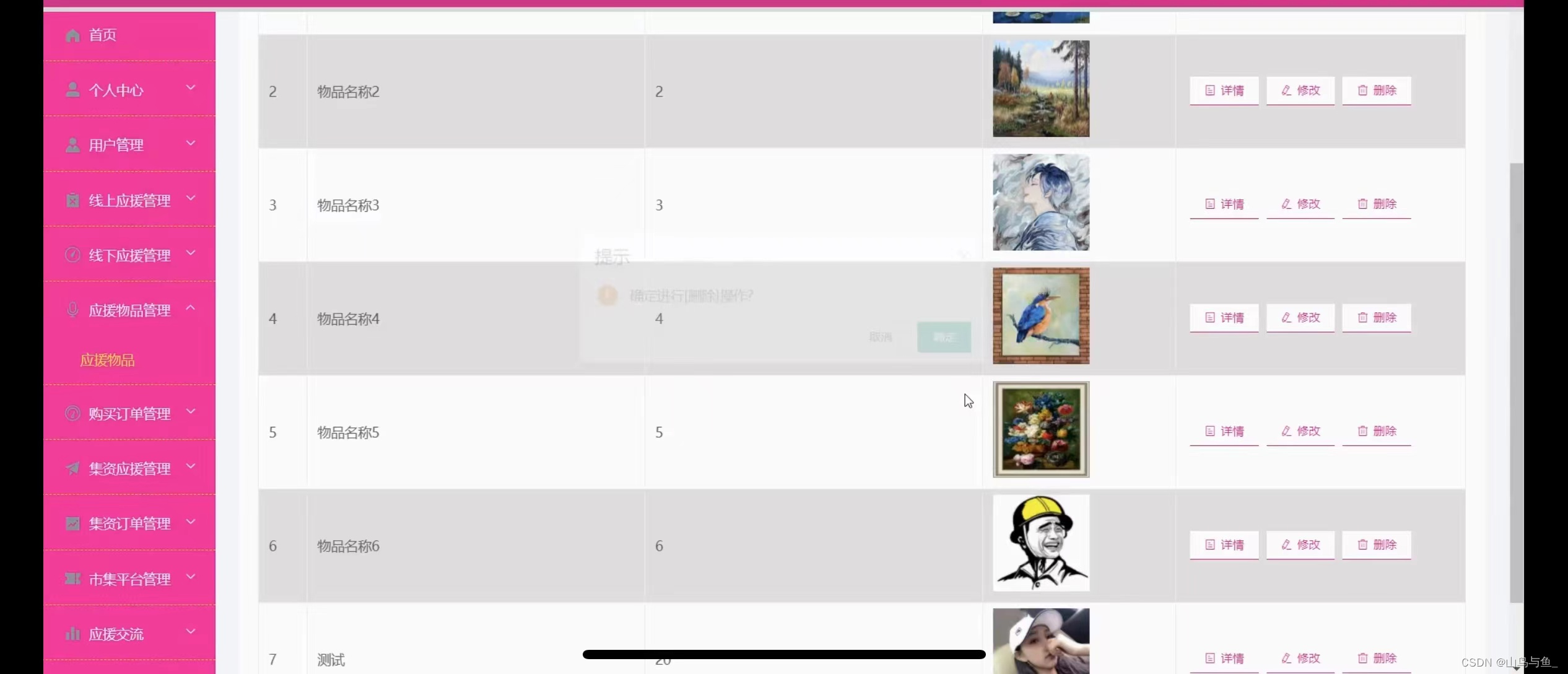Screen dimensions: 1568x674
Task: Toggle the 集资应援管理 menu section
Action: [129, 468]
